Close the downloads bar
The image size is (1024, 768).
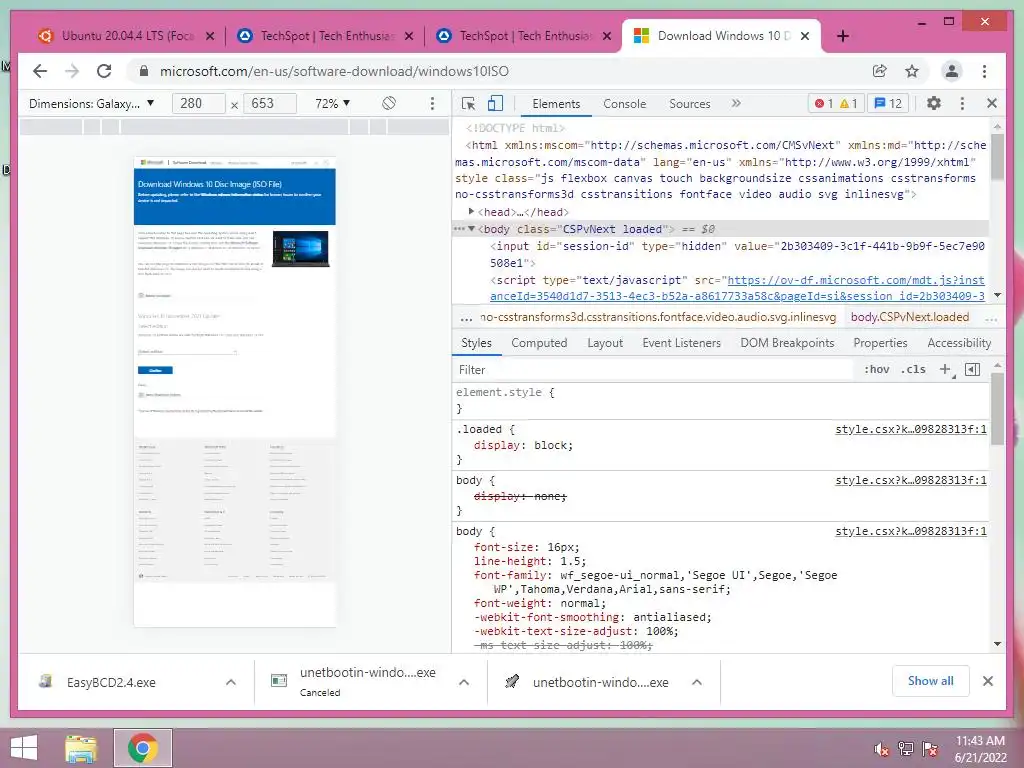(x=987, y=681)
